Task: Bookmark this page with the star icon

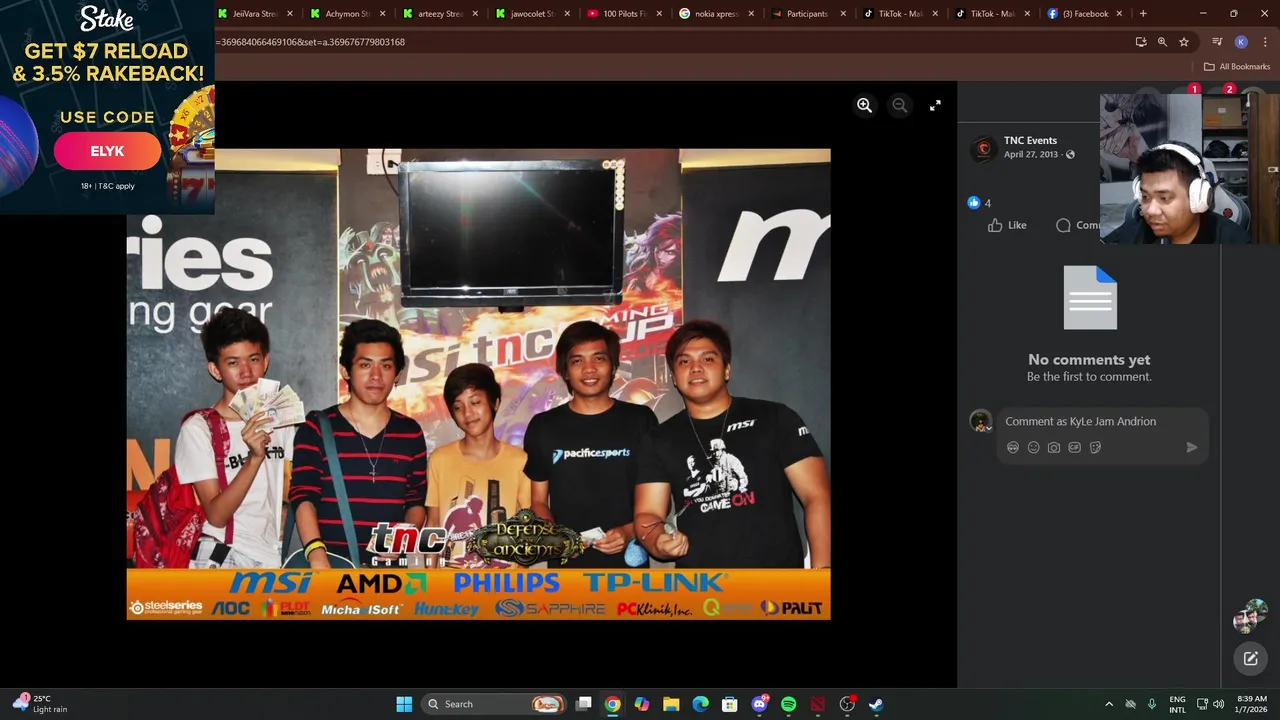Action: pyautogui.click(x=1184, y=42)
